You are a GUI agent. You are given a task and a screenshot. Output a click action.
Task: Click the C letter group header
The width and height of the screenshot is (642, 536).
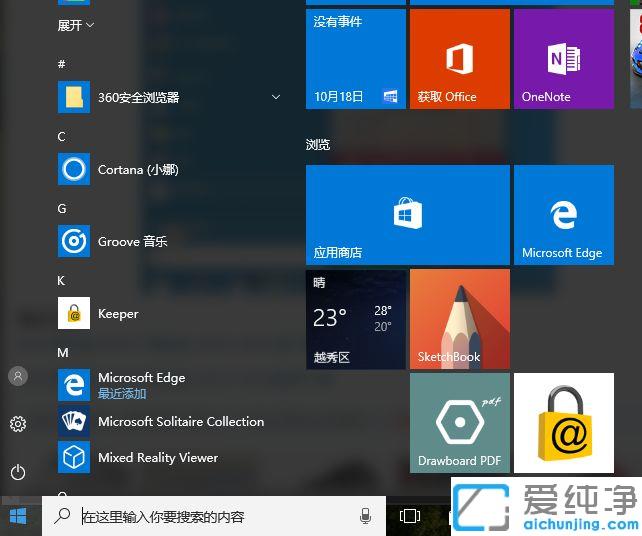tap(61, 136)
